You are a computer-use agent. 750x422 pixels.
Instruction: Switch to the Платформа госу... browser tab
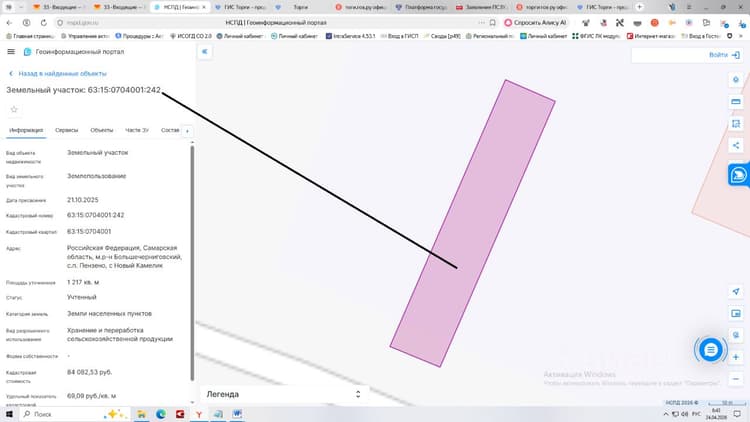pyautogui.click(x=422, y=7)
